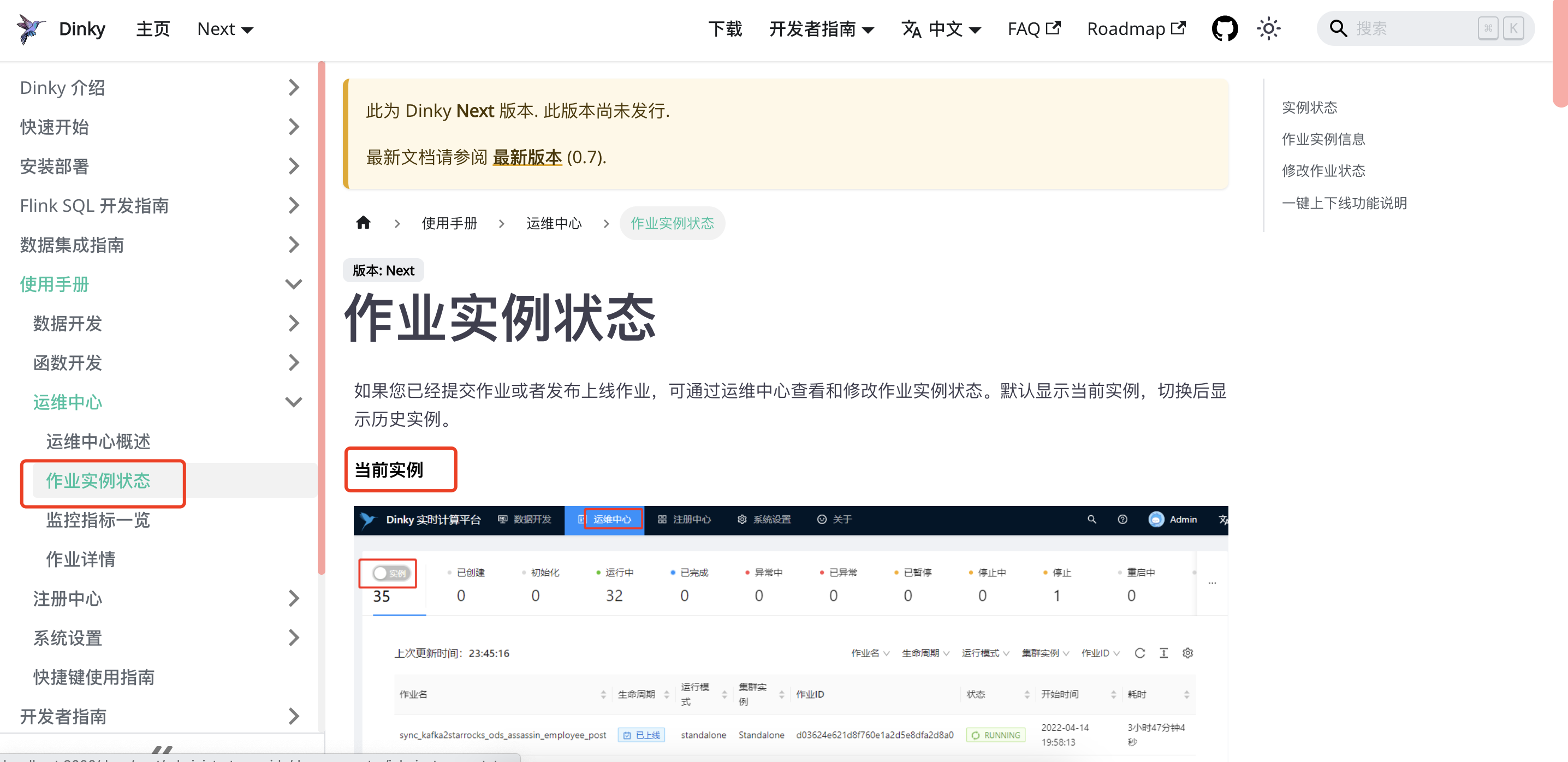
Task: Open the 开发者指南 navbar dropdown
Action: click(821, 28)
